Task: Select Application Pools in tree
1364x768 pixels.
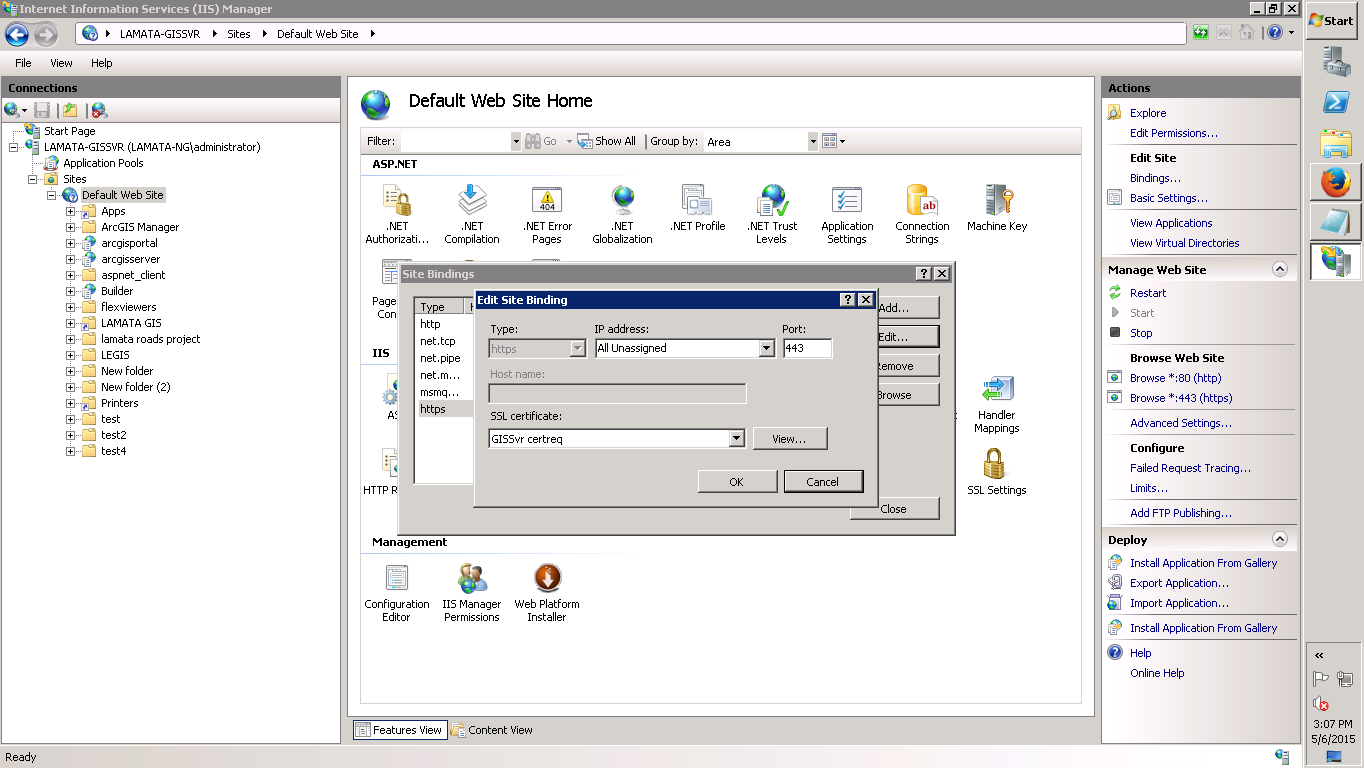Action: (103, 163)
